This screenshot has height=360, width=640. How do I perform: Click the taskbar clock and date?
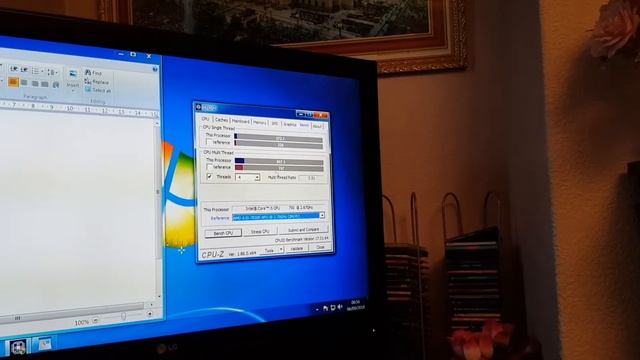click(356, 305)
